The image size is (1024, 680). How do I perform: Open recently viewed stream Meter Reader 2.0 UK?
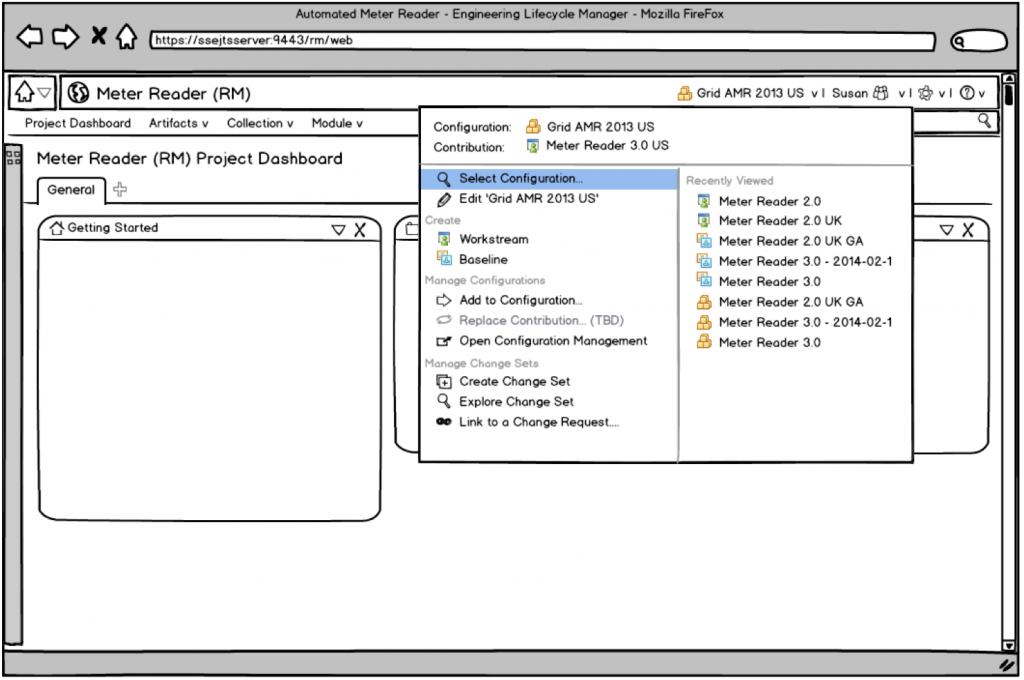769,221
